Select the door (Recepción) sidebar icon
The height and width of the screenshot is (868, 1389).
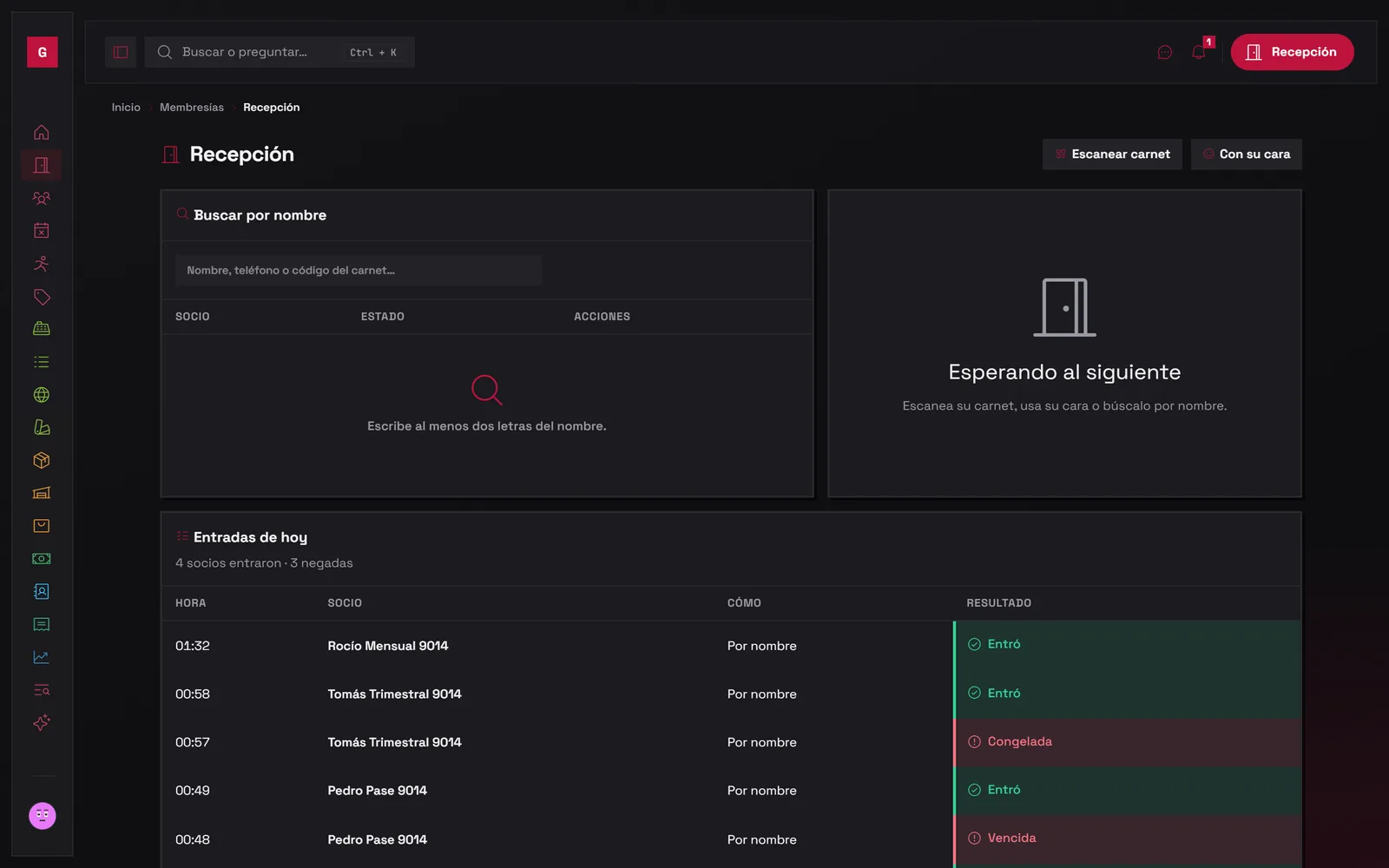click(41, 165)
